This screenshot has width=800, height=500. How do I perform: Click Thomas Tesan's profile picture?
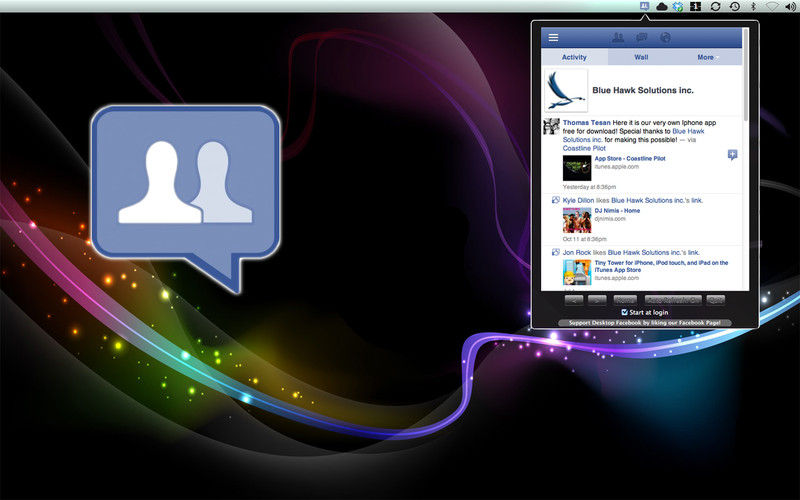[551, 127]
